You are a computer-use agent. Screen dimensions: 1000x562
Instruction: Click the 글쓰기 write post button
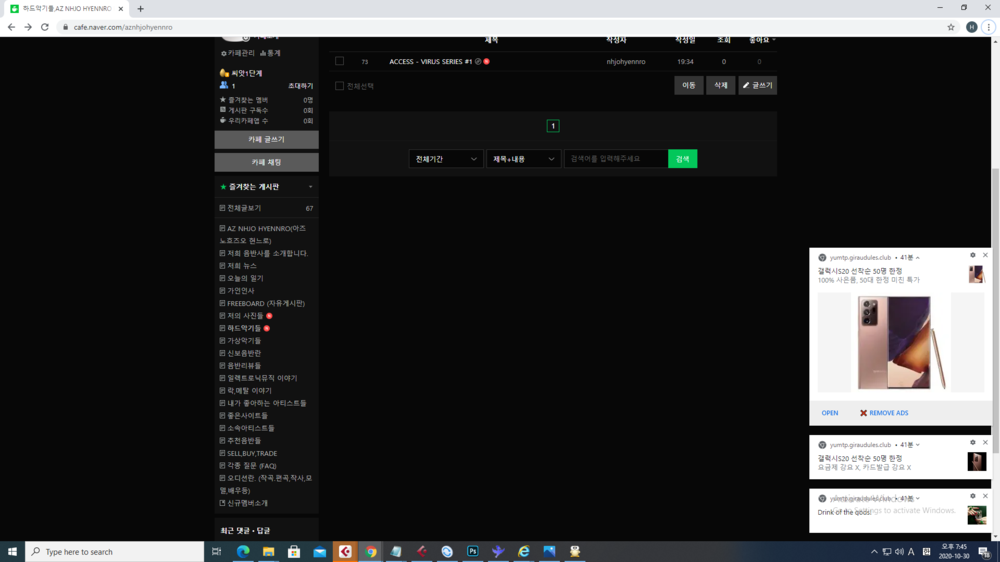757,86
